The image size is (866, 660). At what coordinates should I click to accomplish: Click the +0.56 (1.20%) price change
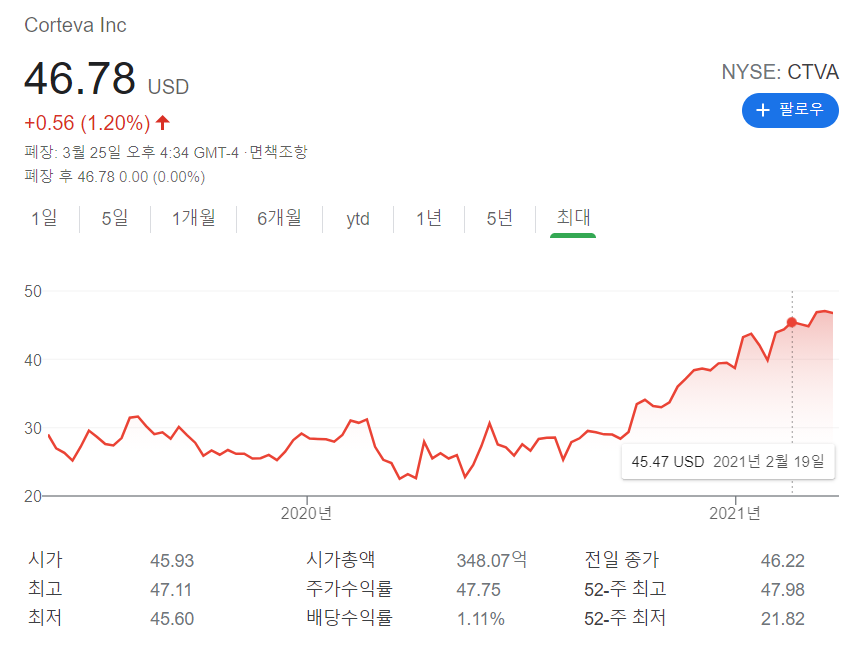pos(87,123)
